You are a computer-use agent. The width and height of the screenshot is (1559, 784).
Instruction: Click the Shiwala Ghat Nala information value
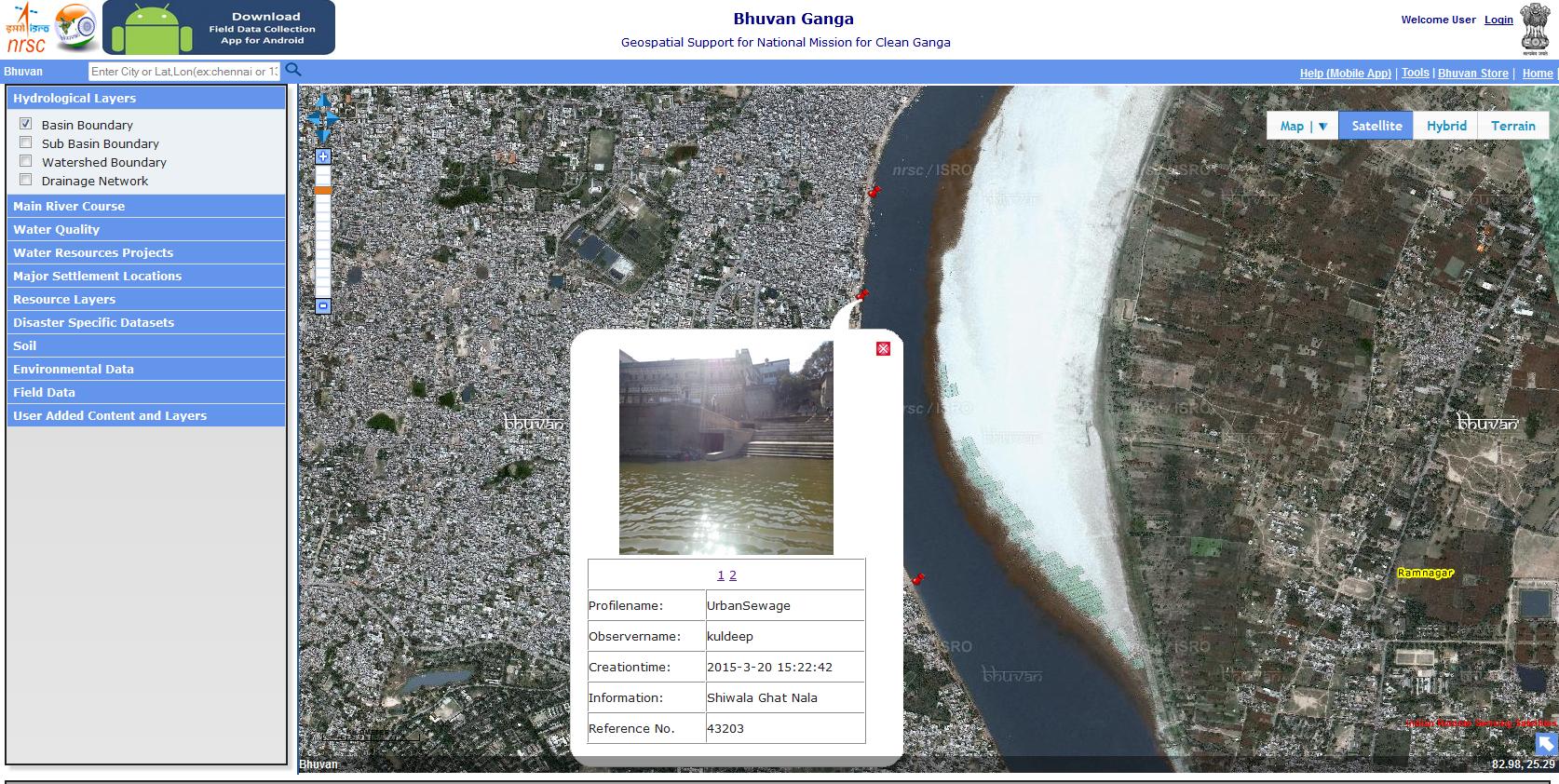point(762,697)
